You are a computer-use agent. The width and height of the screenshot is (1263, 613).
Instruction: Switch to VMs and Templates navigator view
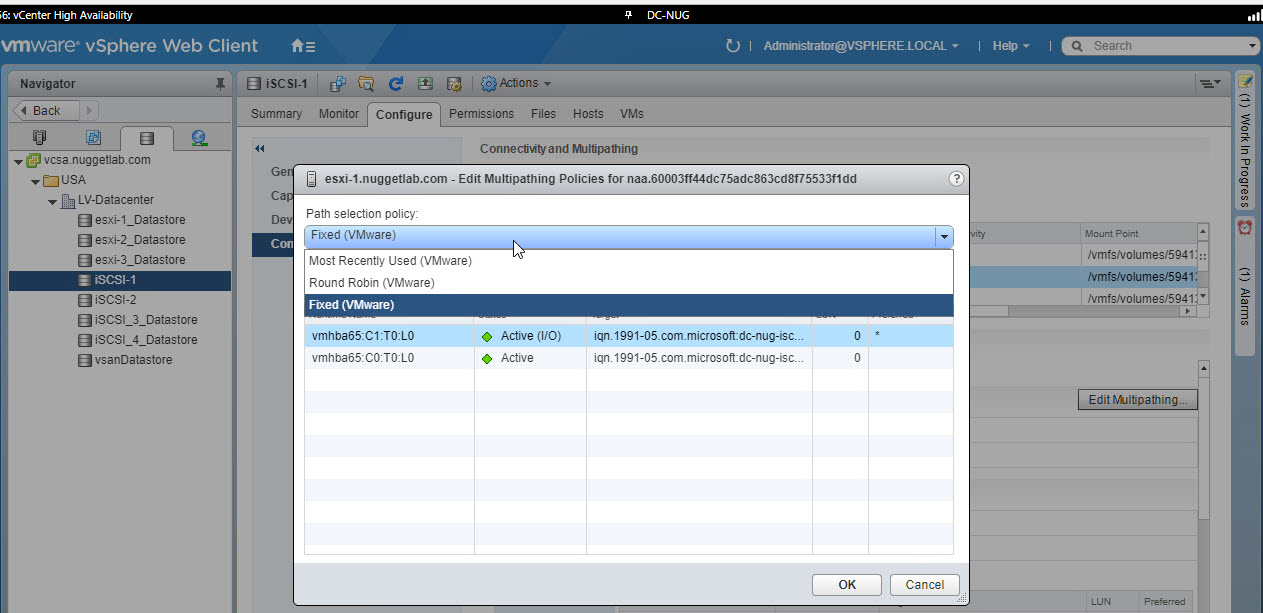(x=93, y=138)
